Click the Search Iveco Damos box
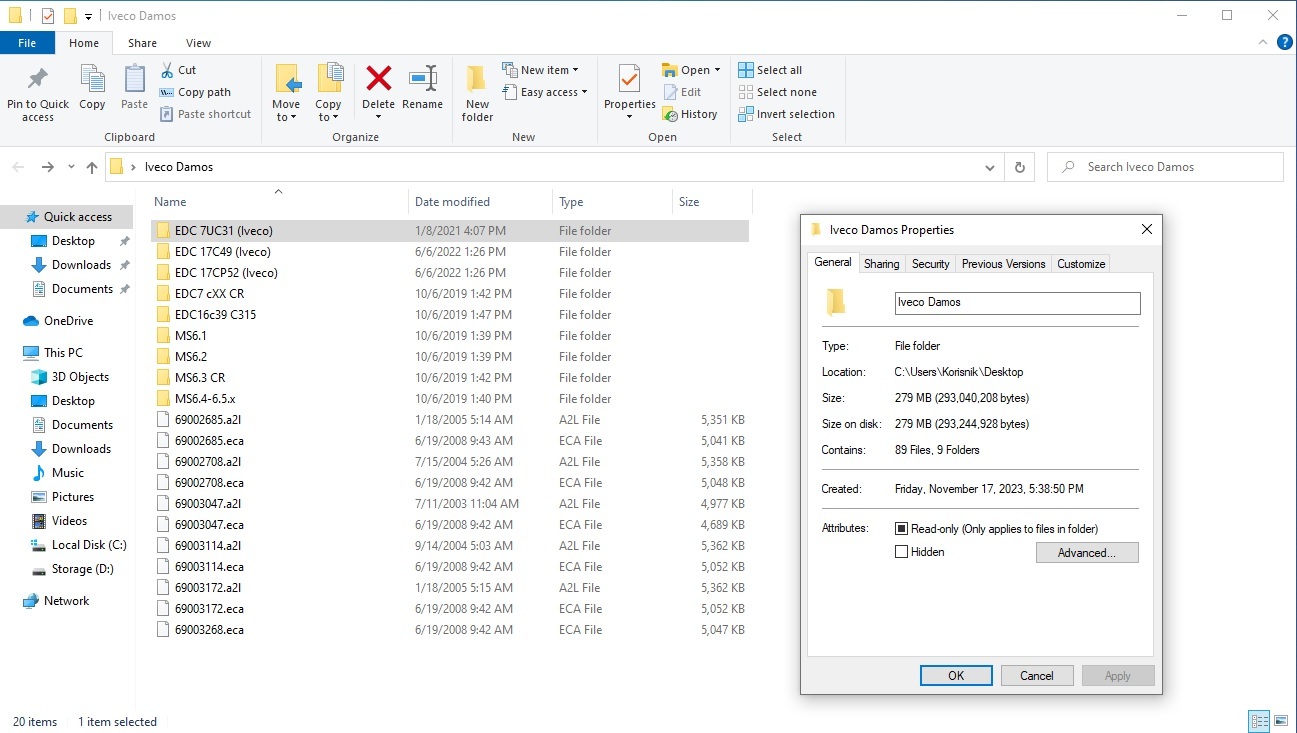 1165,167
